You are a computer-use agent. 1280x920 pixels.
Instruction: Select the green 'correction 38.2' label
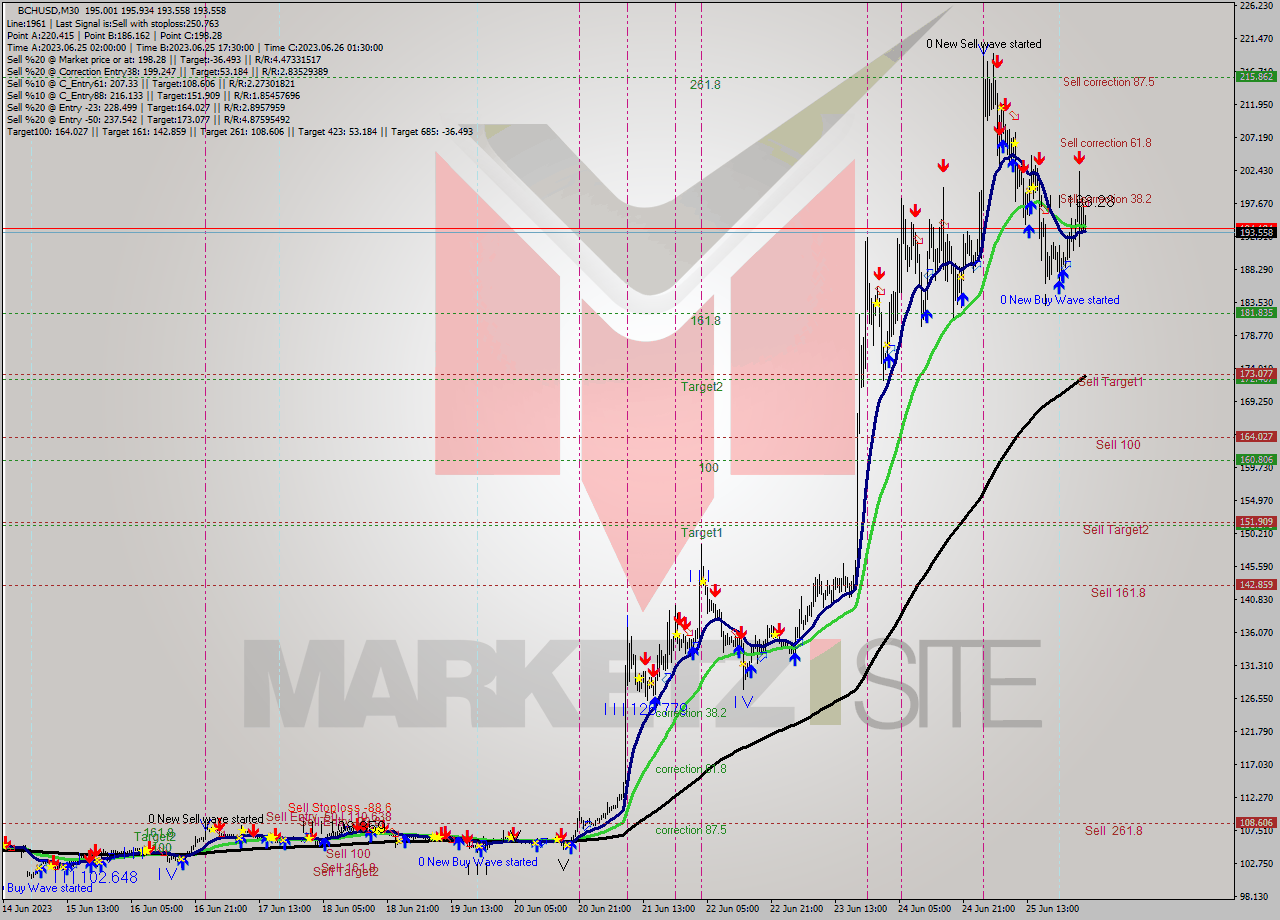coord(691,713)
